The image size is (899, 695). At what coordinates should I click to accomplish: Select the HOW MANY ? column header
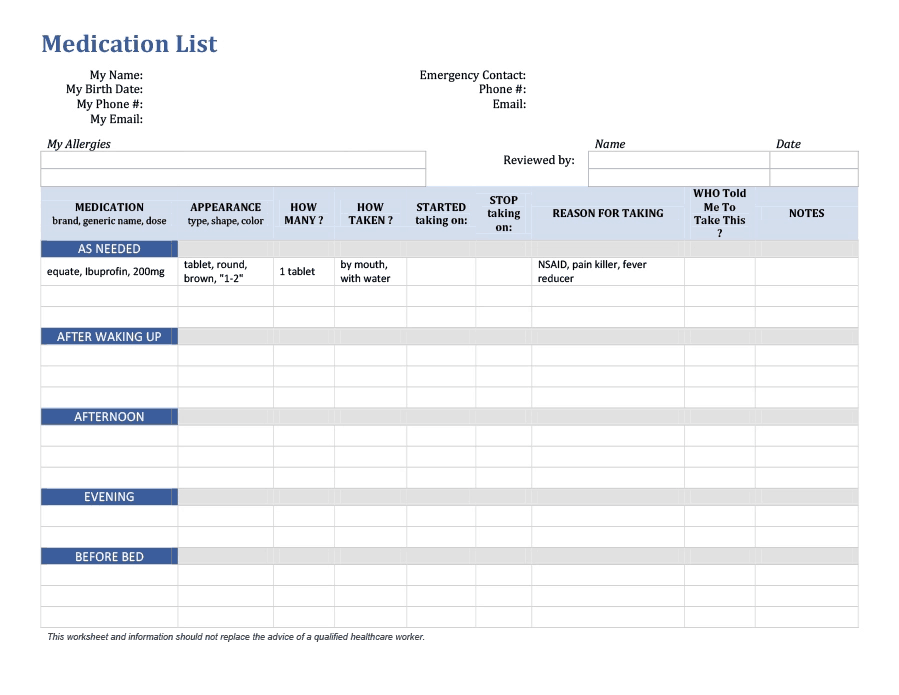pyautogui.click(x=304, y=213)
